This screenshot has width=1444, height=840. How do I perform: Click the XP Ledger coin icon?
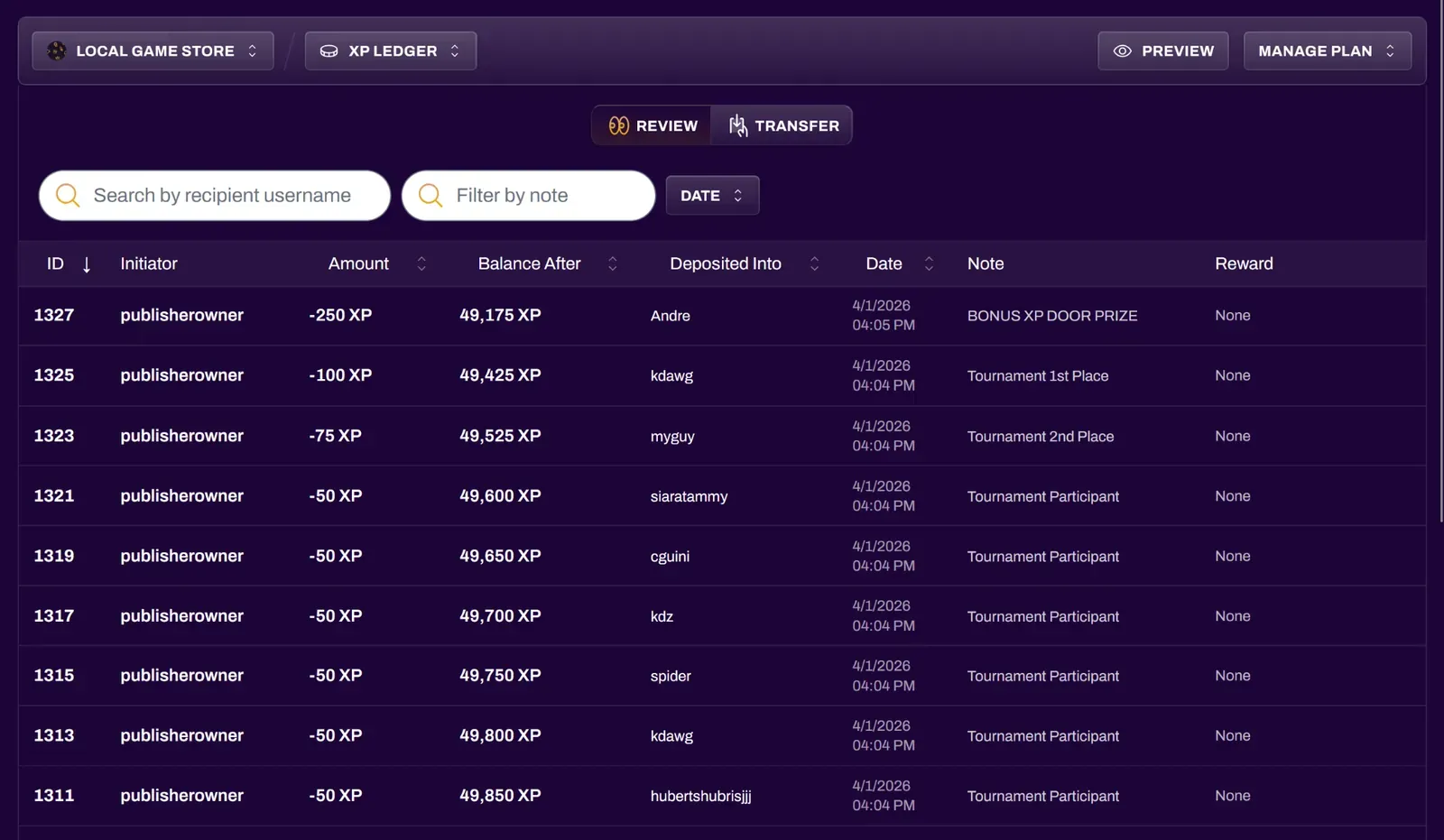329,51
